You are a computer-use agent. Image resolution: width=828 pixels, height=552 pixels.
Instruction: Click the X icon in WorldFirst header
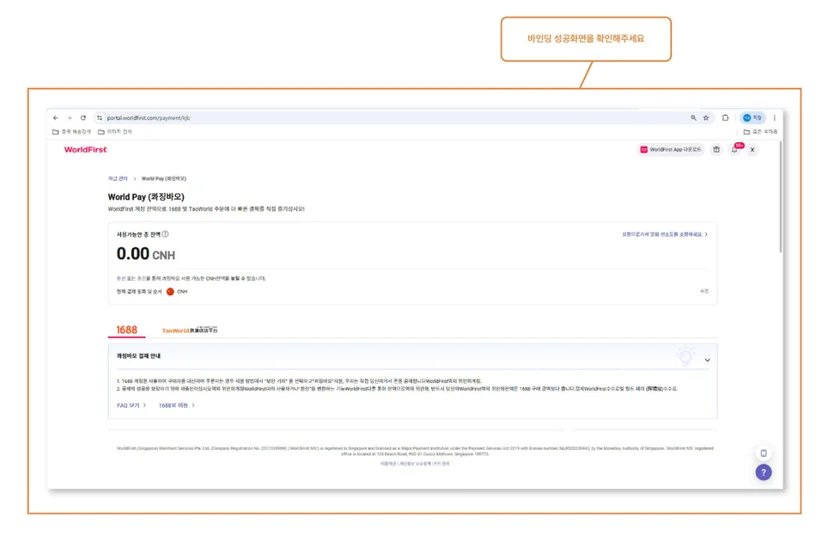coord(752,150)
